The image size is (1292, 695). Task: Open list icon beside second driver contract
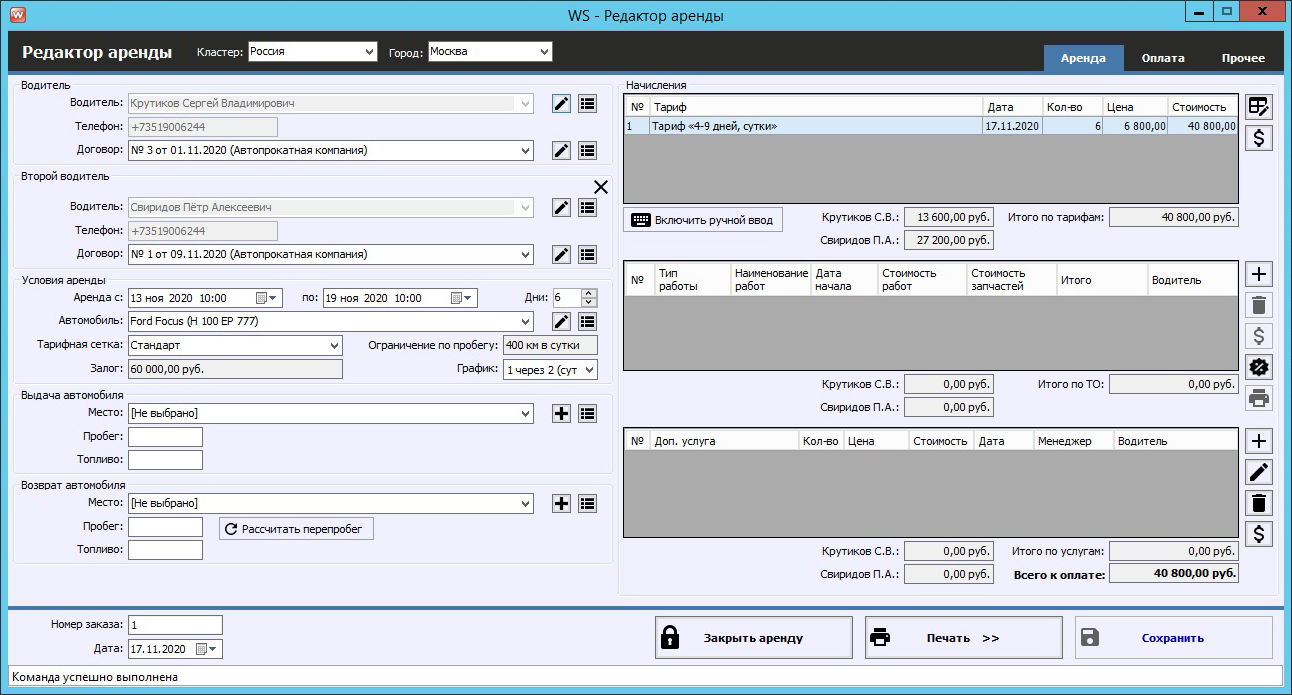coord(588,255)
